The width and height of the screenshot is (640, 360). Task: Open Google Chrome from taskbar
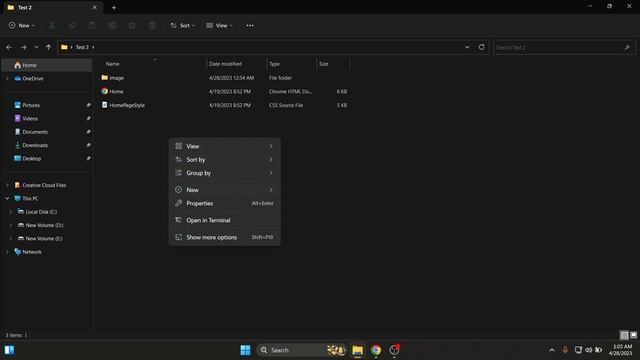(x=376, y=350)
